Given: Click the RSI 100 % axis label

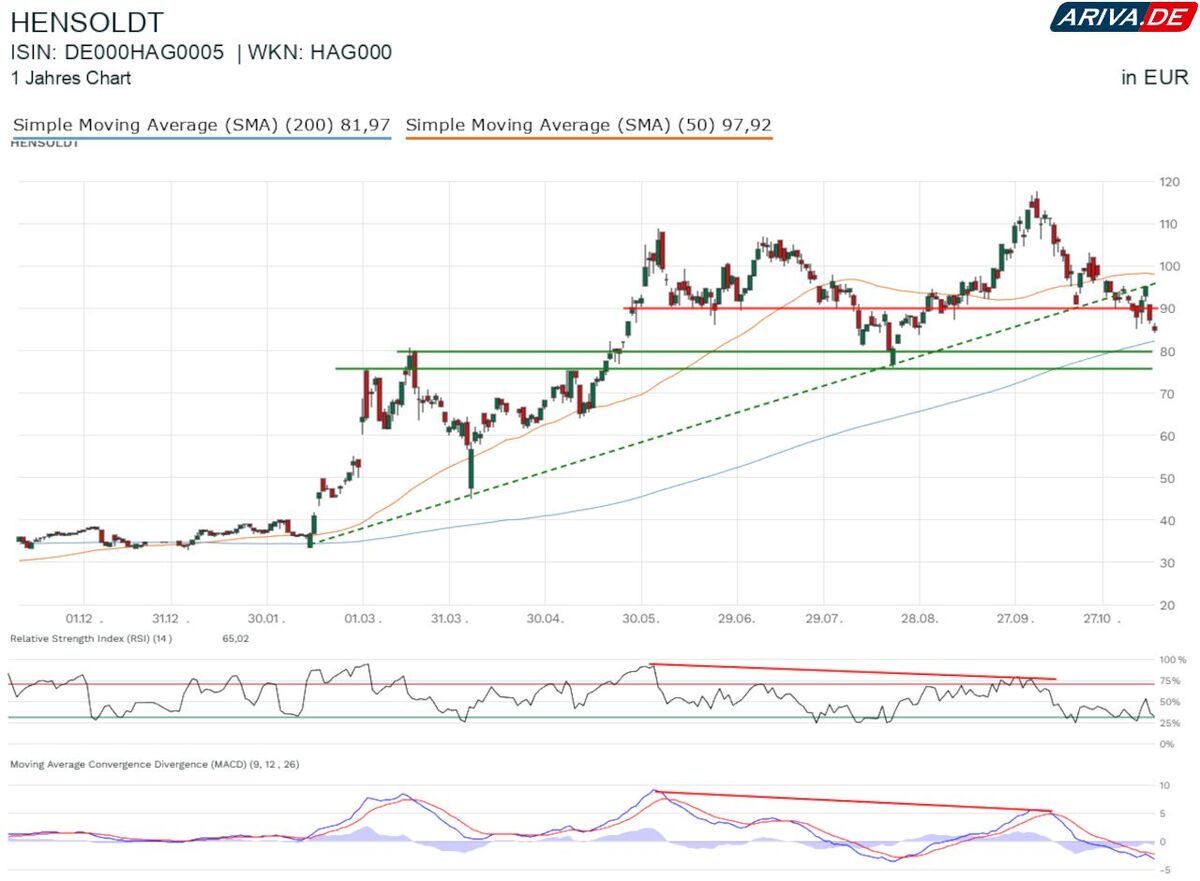Looking at the screenshot, I should pyautogui.click(x=1171, y=661).
